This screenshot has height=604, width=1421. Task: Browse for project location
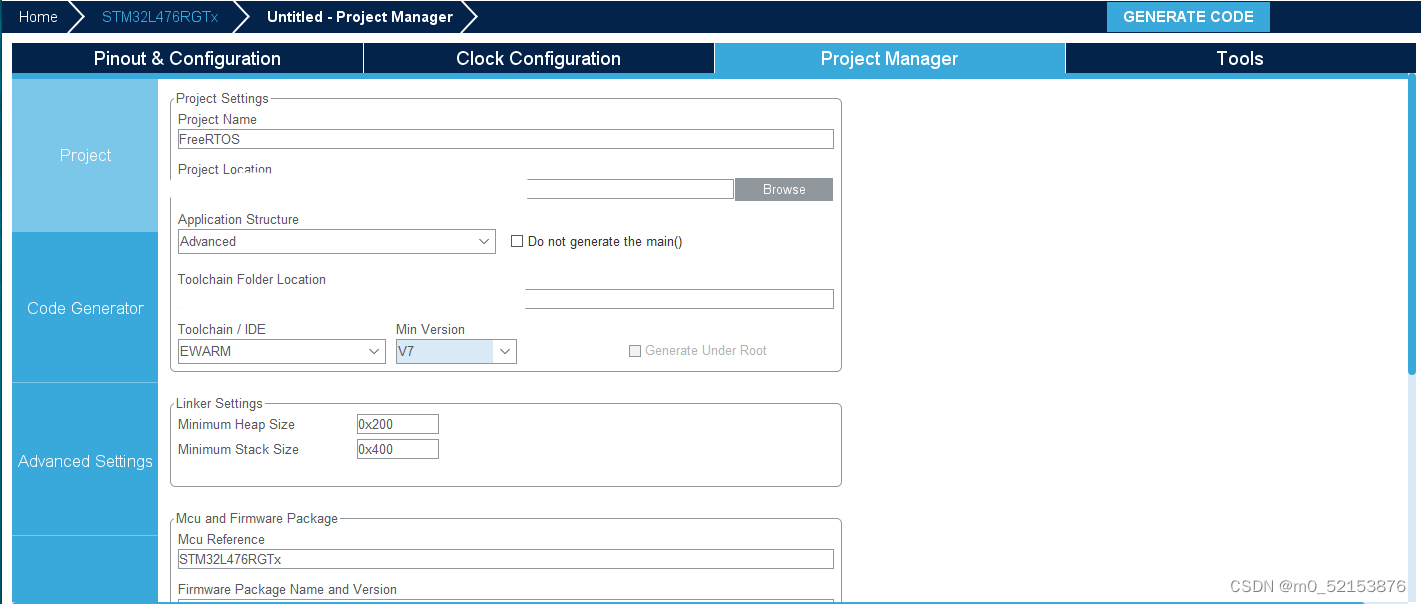coord(784,189)
